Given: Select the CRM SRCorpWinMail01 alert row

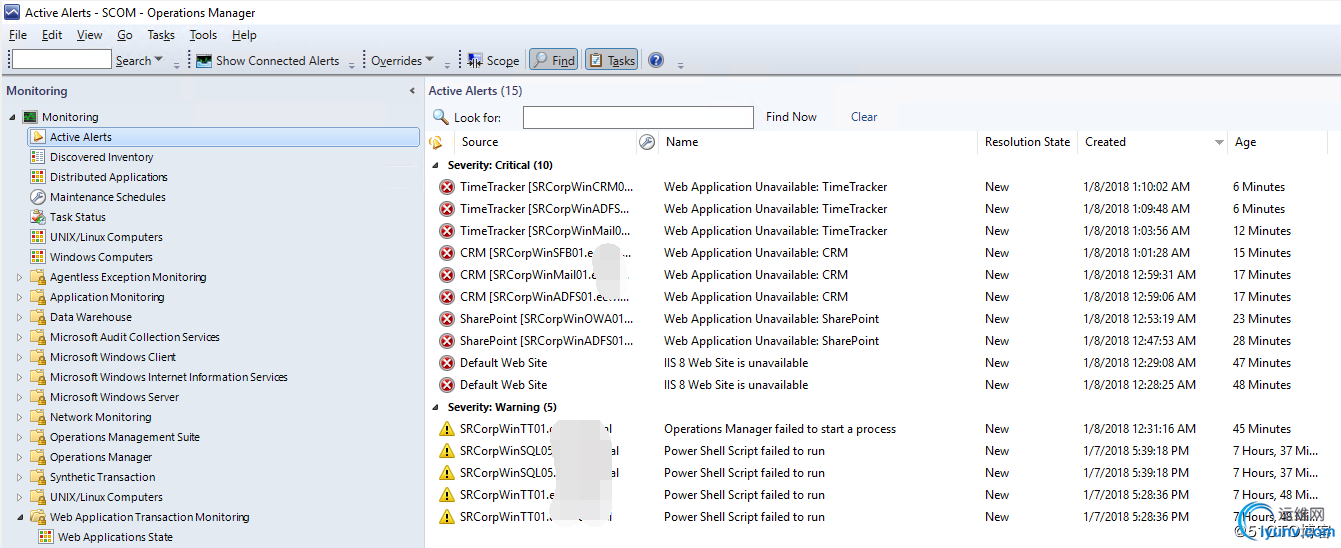Looking at the screenshot, I should point(883,275).
